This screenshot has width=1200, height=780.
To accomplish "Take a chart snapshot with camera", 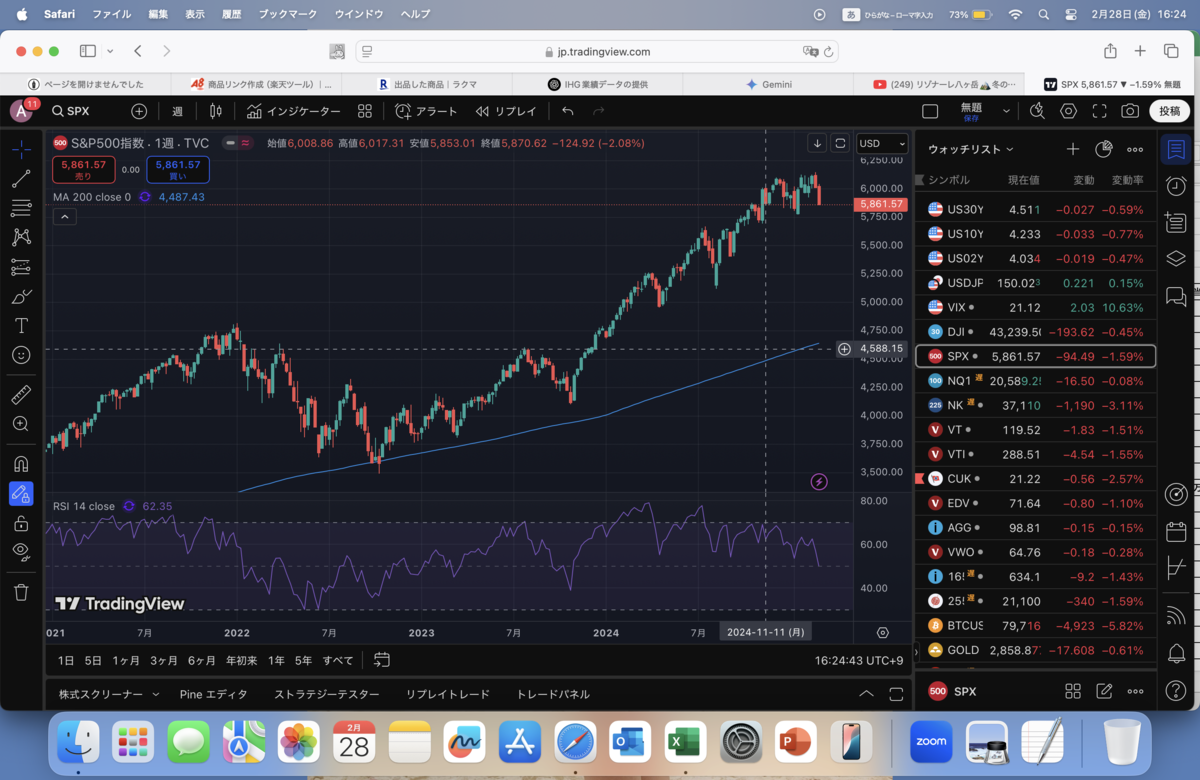I will tap(1130, 111).
